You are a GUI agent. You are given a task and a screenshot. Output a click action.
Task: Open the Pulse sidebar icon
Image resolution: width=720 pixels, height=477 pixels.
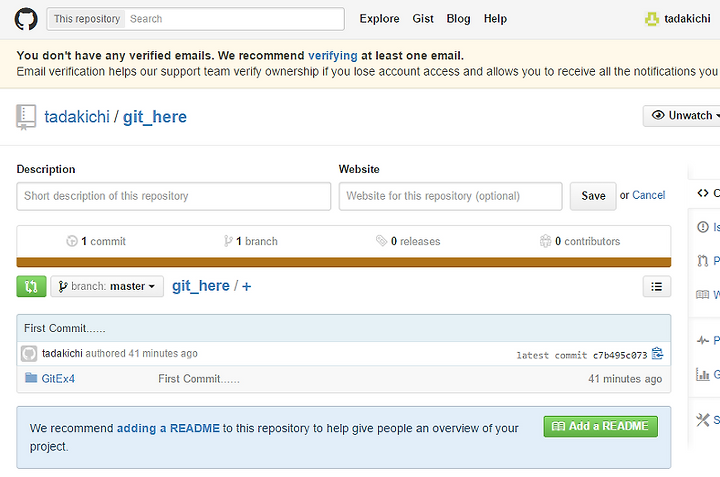click(703, 340)
